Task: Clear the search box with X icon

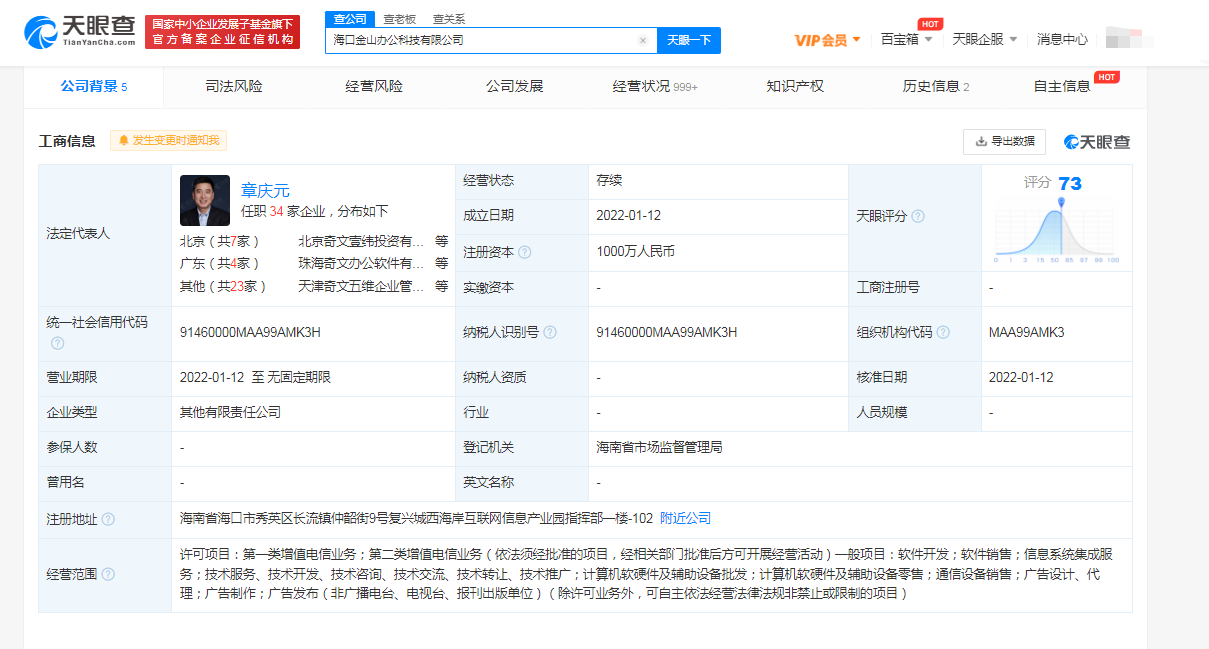Action: 643,41
